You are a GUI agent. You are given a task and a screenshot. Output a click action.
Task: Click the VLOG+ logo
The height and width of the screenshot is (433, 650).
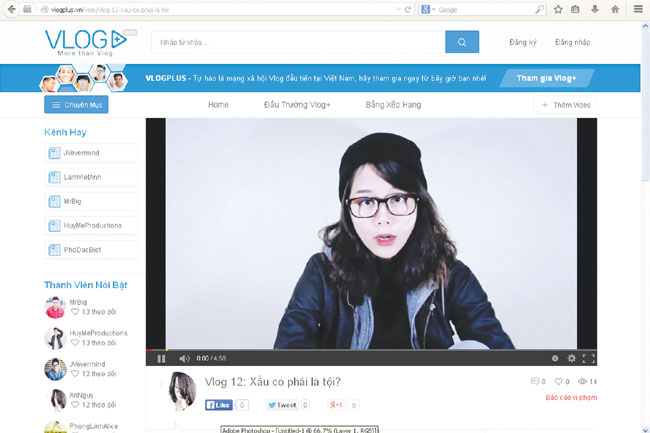click(x=86, y=42)
